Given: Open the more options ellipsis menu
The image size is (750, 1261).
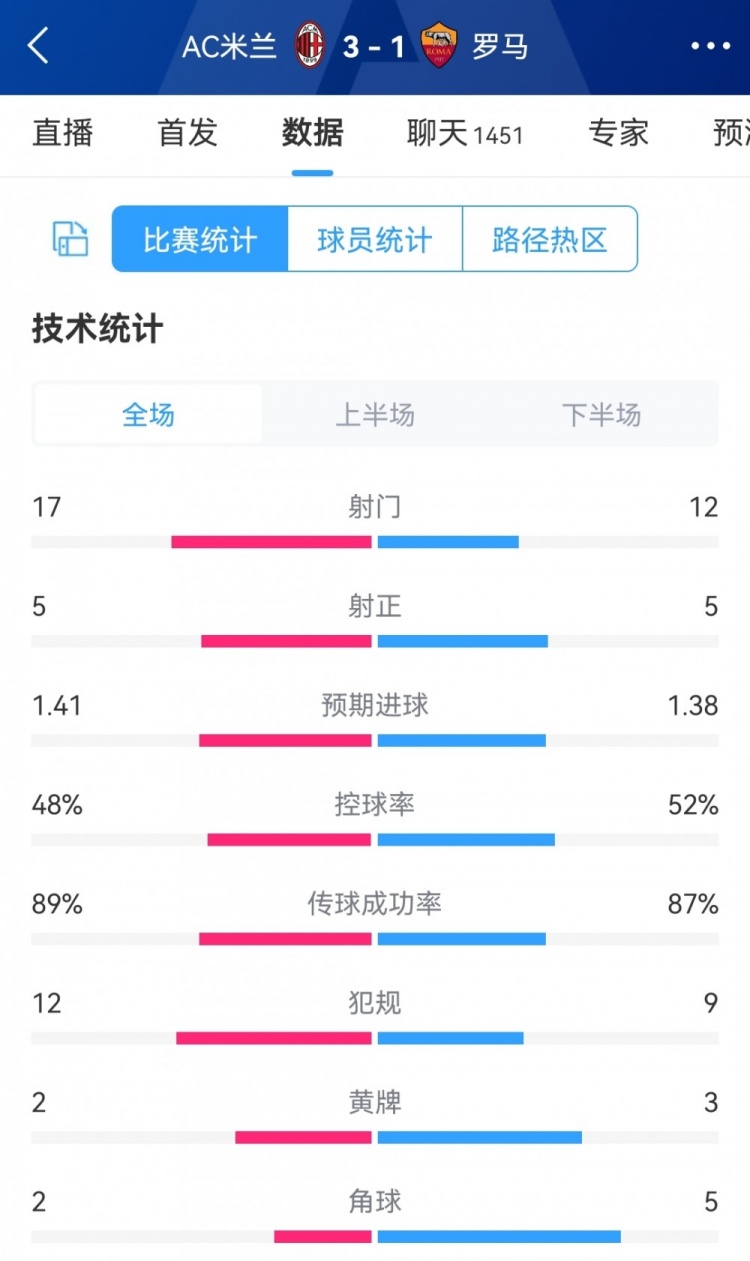Looking at the screenshot, I should [709, 45].
